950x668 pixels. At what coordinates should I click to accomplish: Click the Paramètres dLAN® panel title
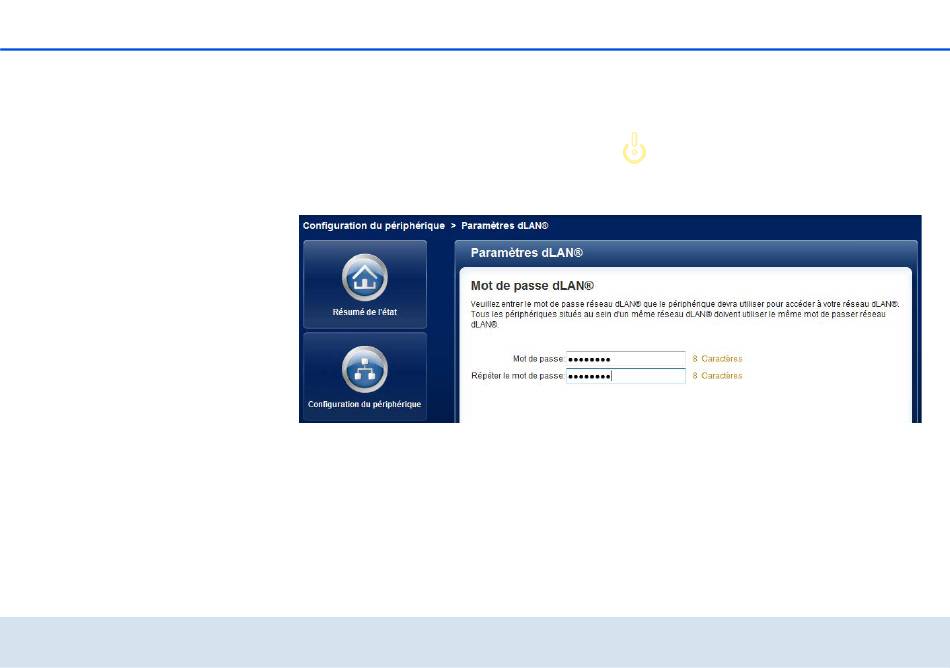coord(526,253)
